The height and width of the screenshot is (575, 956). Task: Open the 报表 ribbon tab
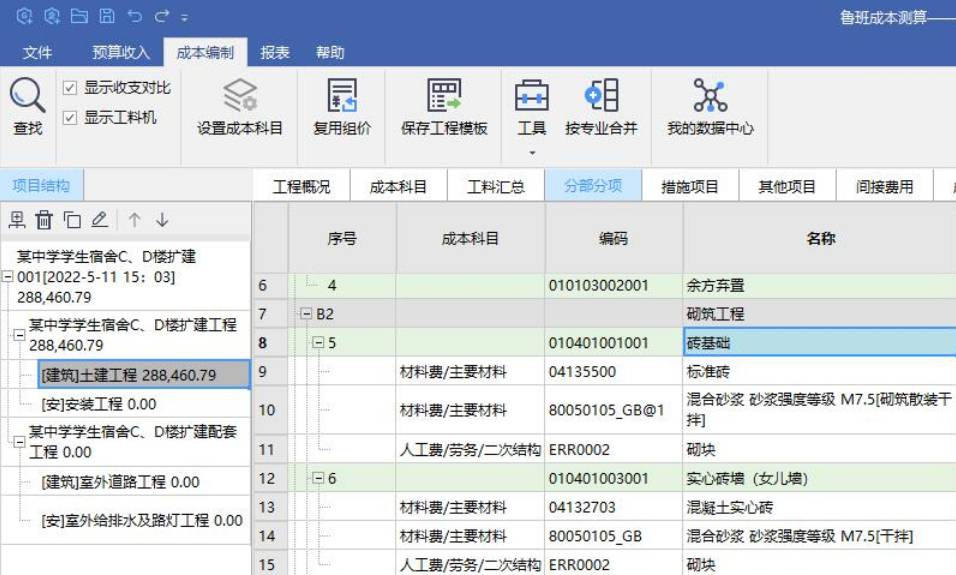point(274,52)
